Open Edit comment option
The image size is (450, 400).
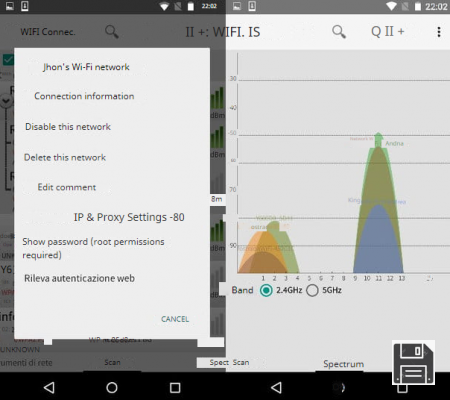coord(67,187)
